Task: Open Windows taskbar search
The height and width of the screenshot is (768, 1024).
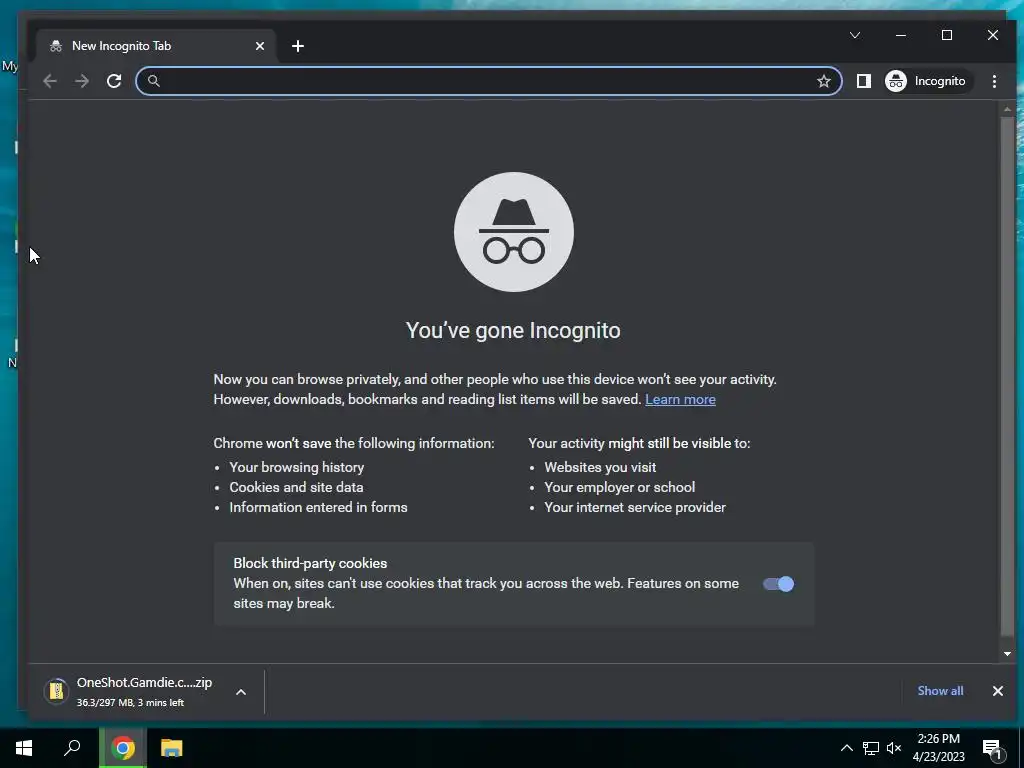Action: (72, 748)
